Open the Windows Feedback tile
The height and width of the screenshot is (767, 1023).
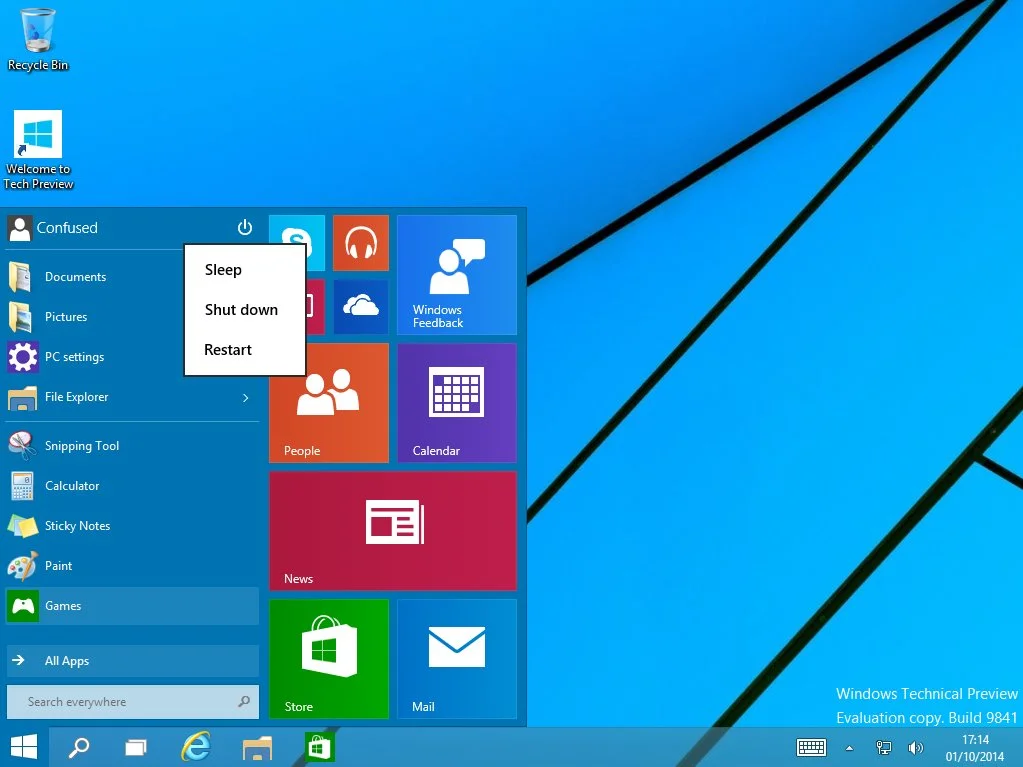(x=457, y=275)
